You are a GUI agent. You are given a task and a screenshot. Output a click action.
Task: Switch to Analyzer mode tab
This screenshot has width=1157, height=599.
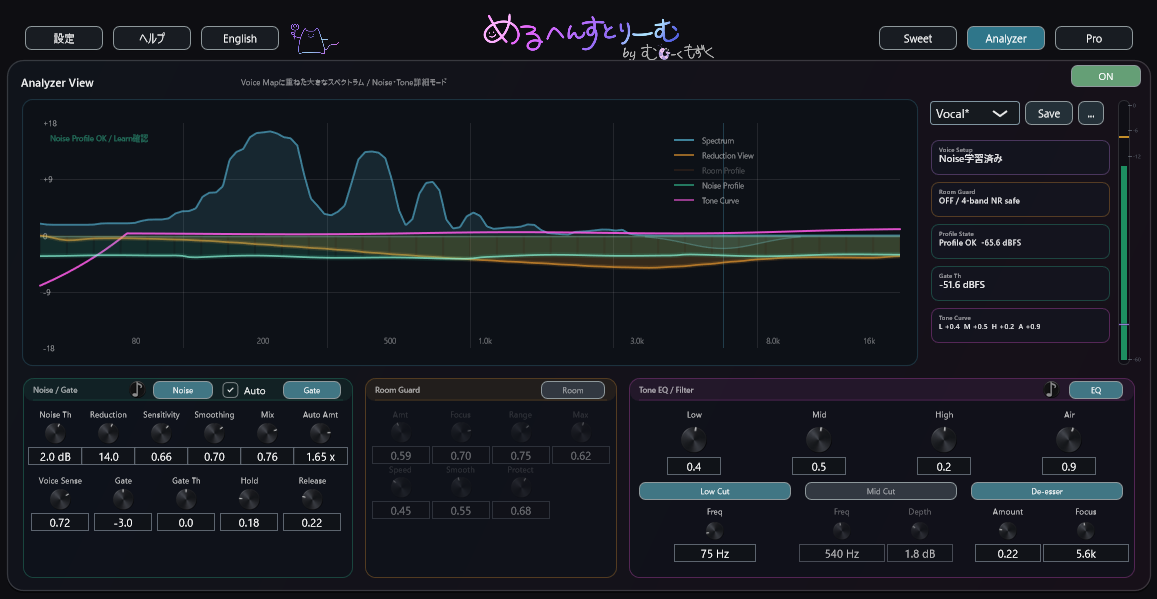pyautogui.click(x=1006, y=38)
